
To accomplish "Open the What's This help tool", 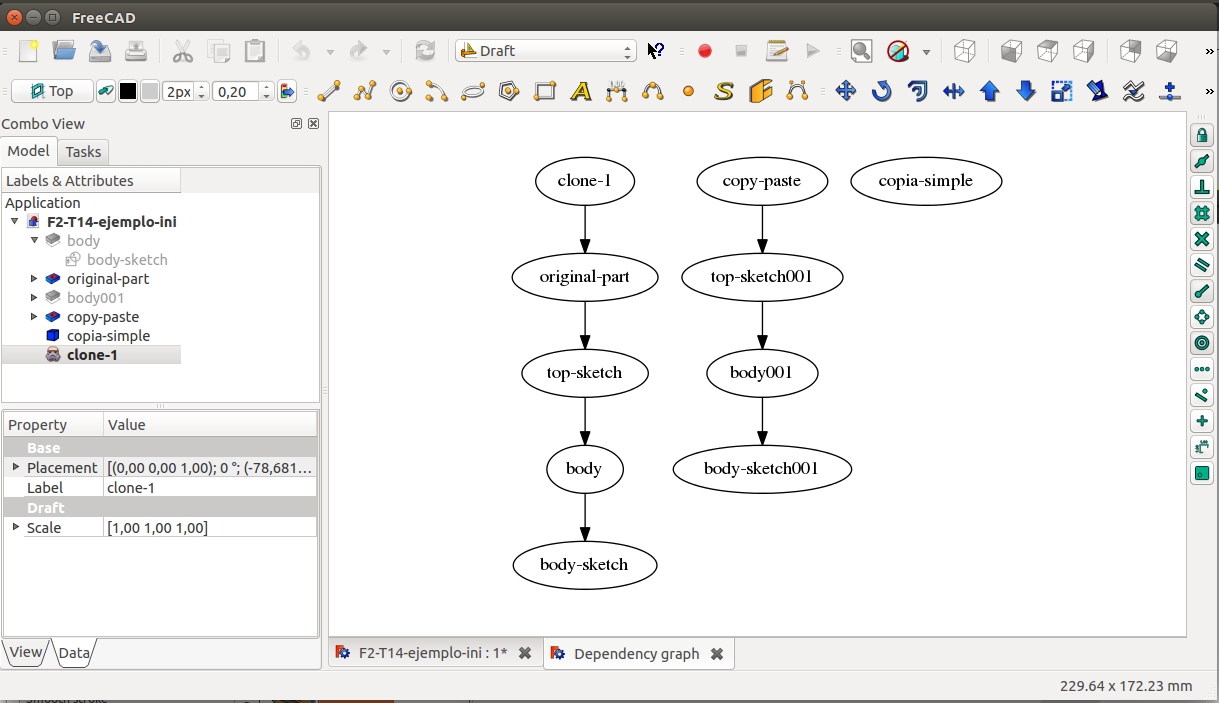I will click(x=656, y=51).
